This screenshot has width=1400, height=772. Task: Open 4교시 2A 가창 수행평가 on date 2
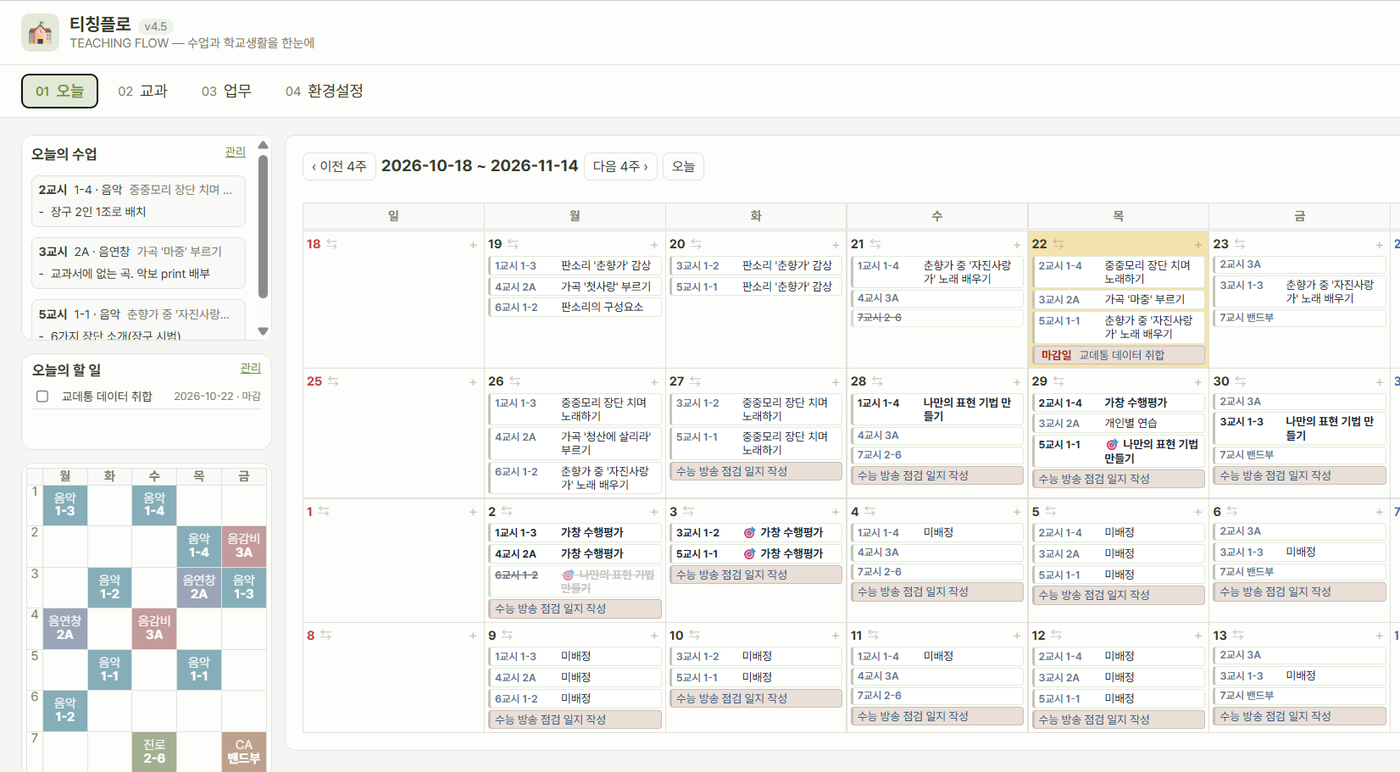click(575, 553)
